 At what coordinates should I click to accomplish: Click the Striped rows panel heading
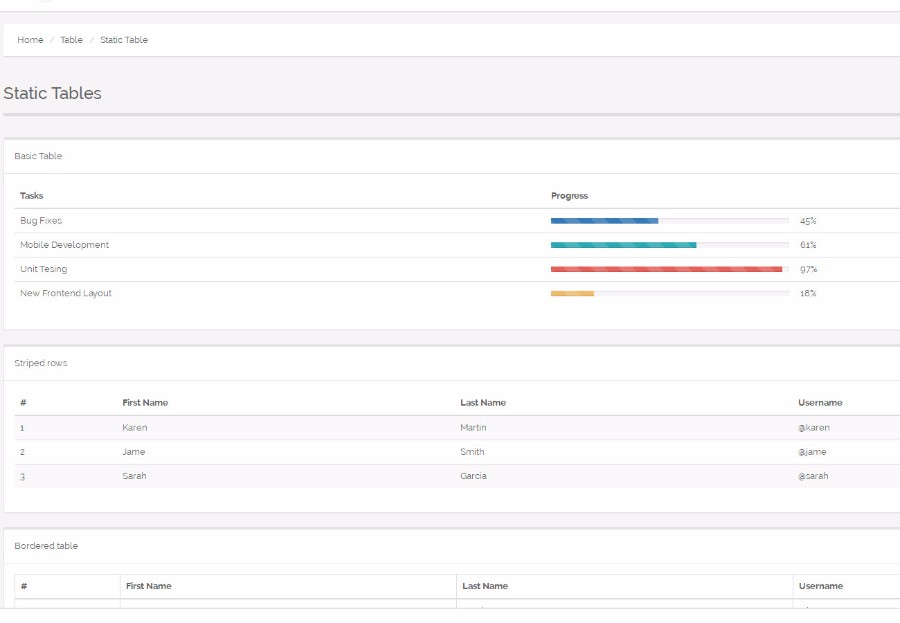coord(41,363)
